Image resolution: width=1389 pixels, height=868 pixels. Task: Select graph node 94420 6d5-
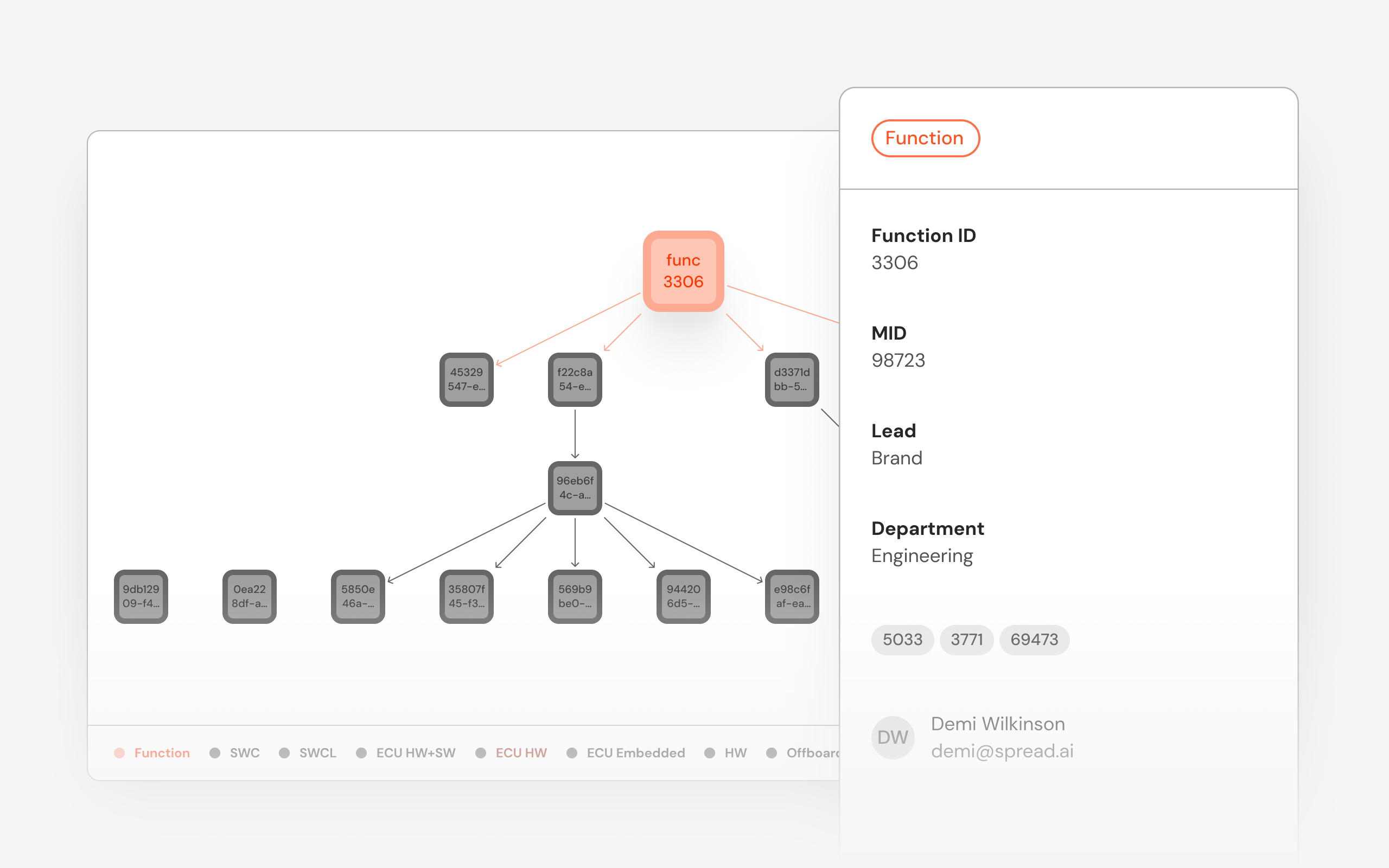click(683, 596)
